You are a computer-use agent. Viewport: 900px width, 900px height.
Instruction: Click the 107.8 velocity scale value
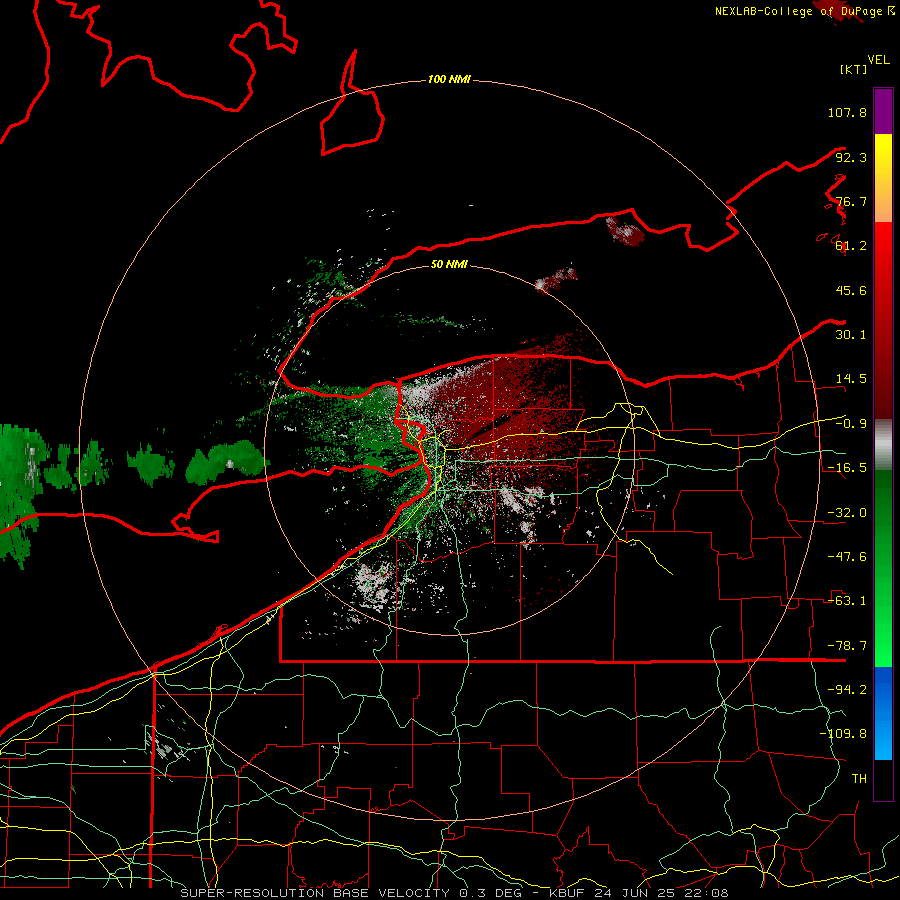(847, 112)
